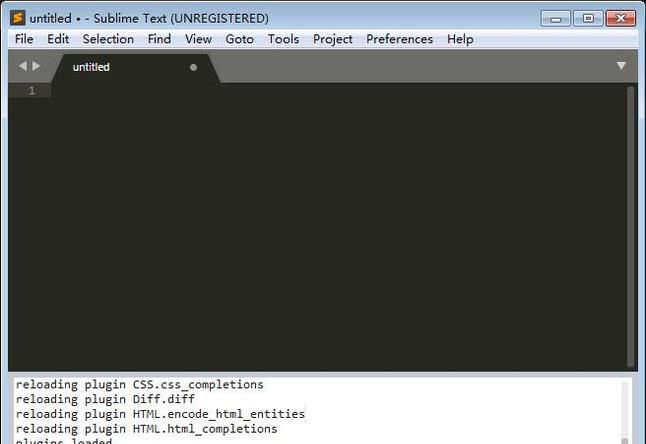Open the Selection menu
Viewport: 646px width, 444px height.
pos(108,39)
